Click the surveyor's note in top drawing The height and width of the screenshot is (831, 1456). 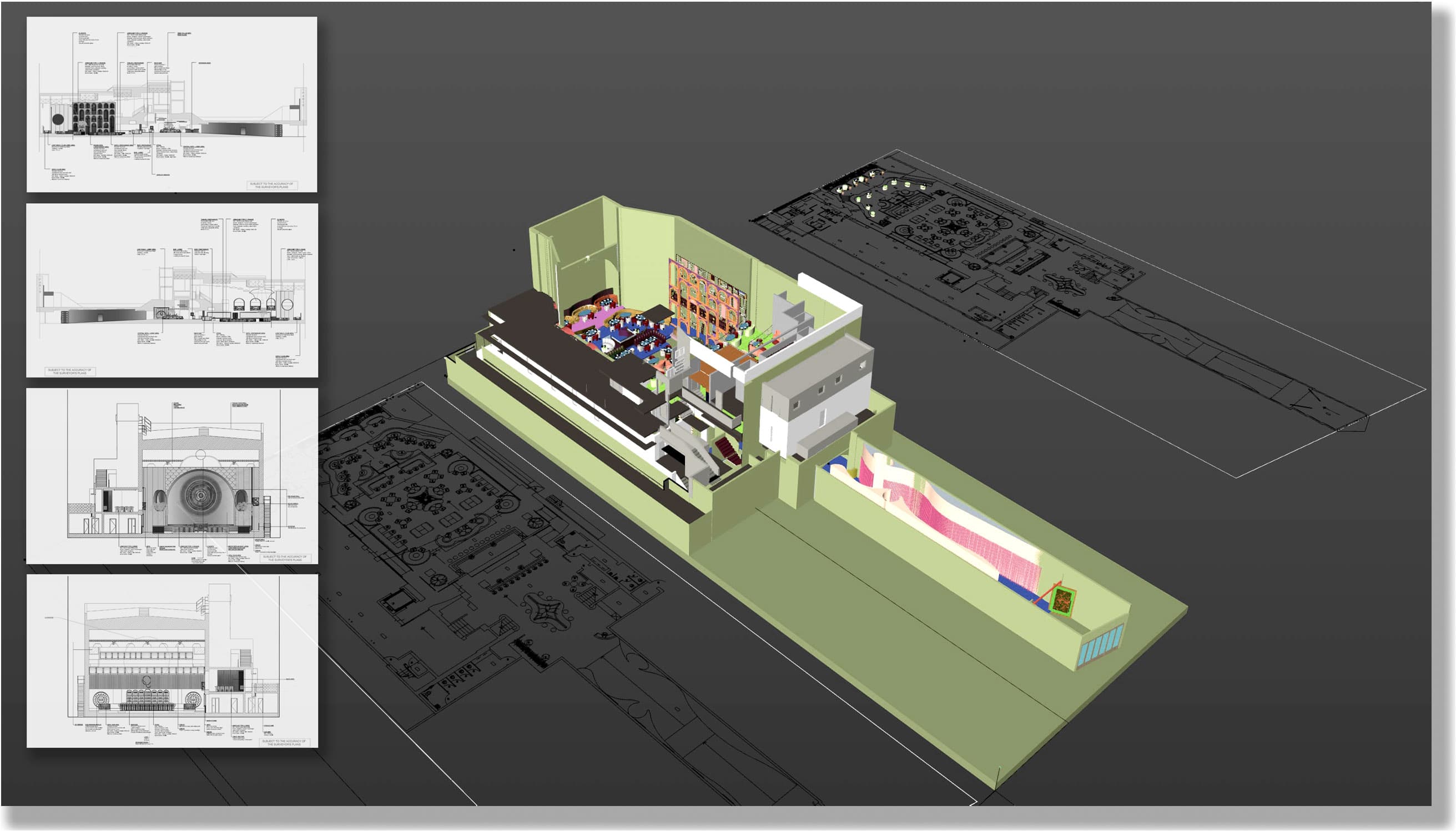pyautogui.click(x=272, y=185)
